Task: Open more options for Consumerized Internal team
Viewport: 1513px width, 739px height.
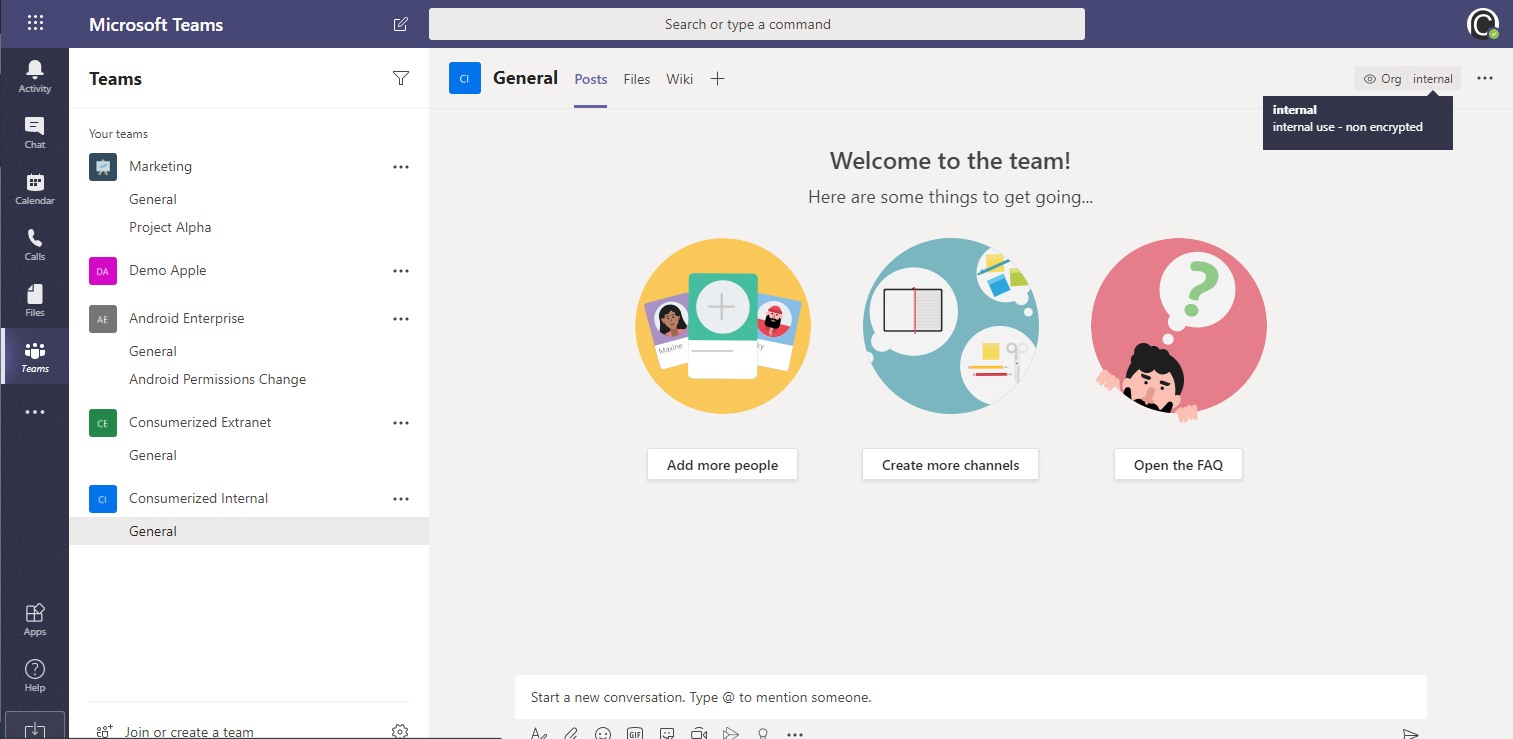Action: tap(401, 499)
